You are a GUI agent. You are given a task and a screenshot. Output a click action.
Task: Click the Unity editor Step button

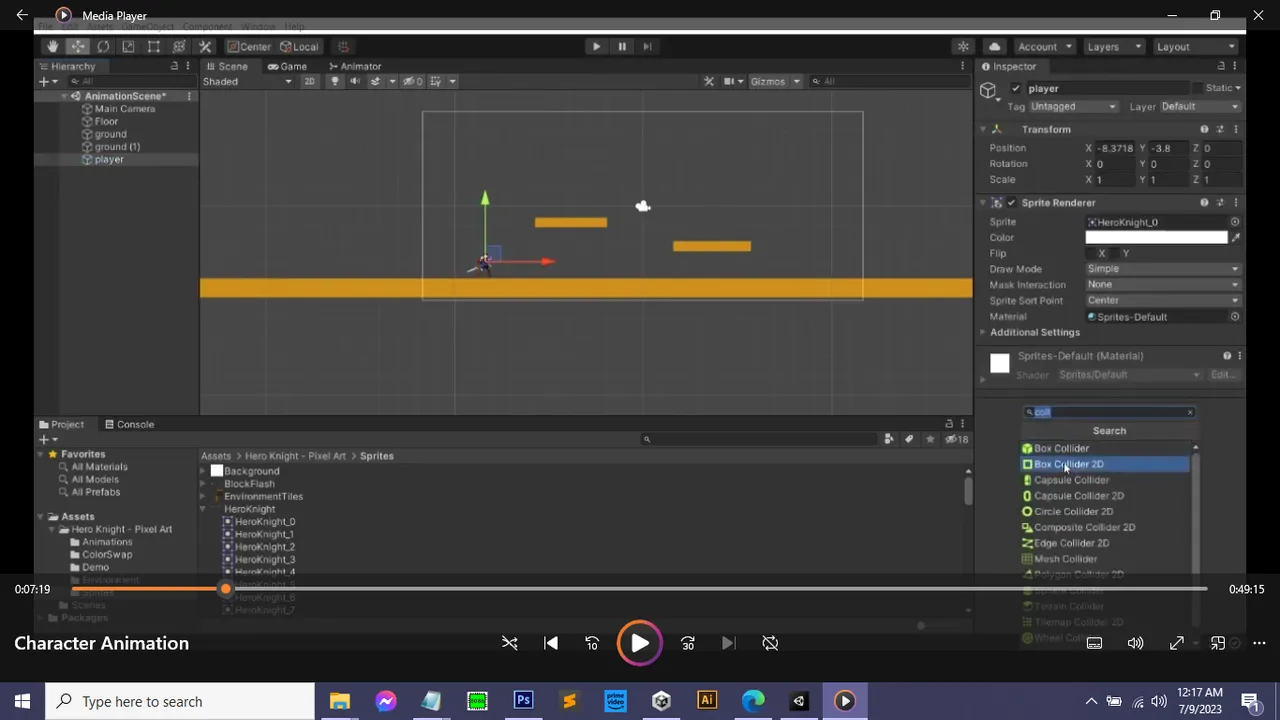[x=647, y=47]
